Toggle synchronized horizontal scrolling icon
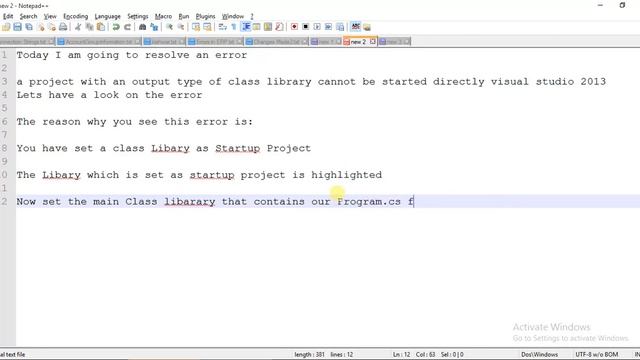 click(207, 27)
